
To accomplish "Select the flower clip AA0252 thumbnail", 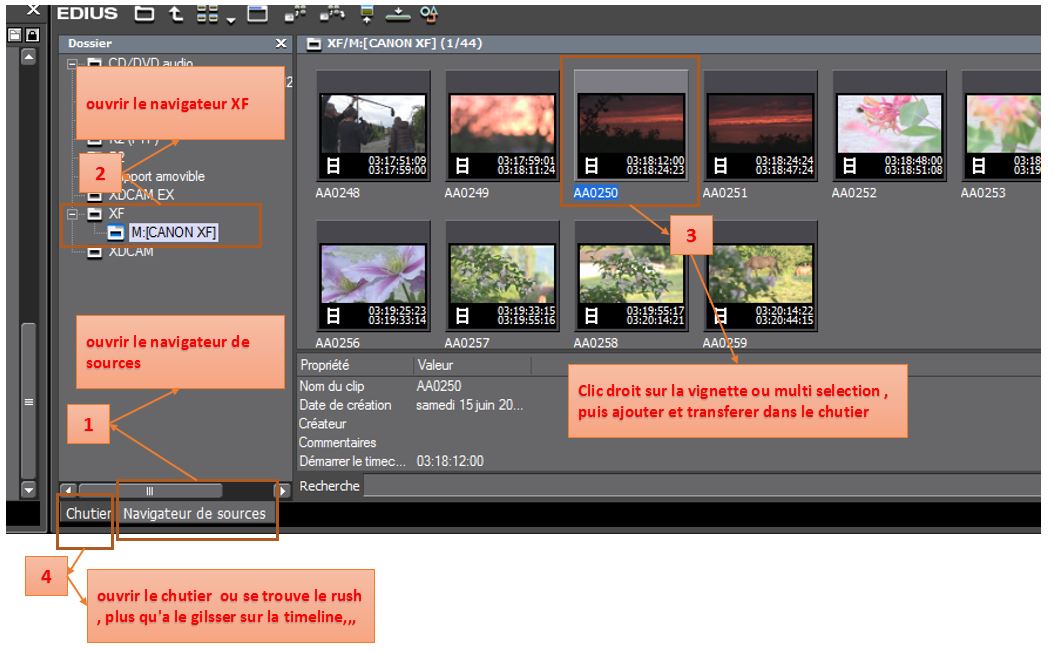I will [x=889, y=126].
